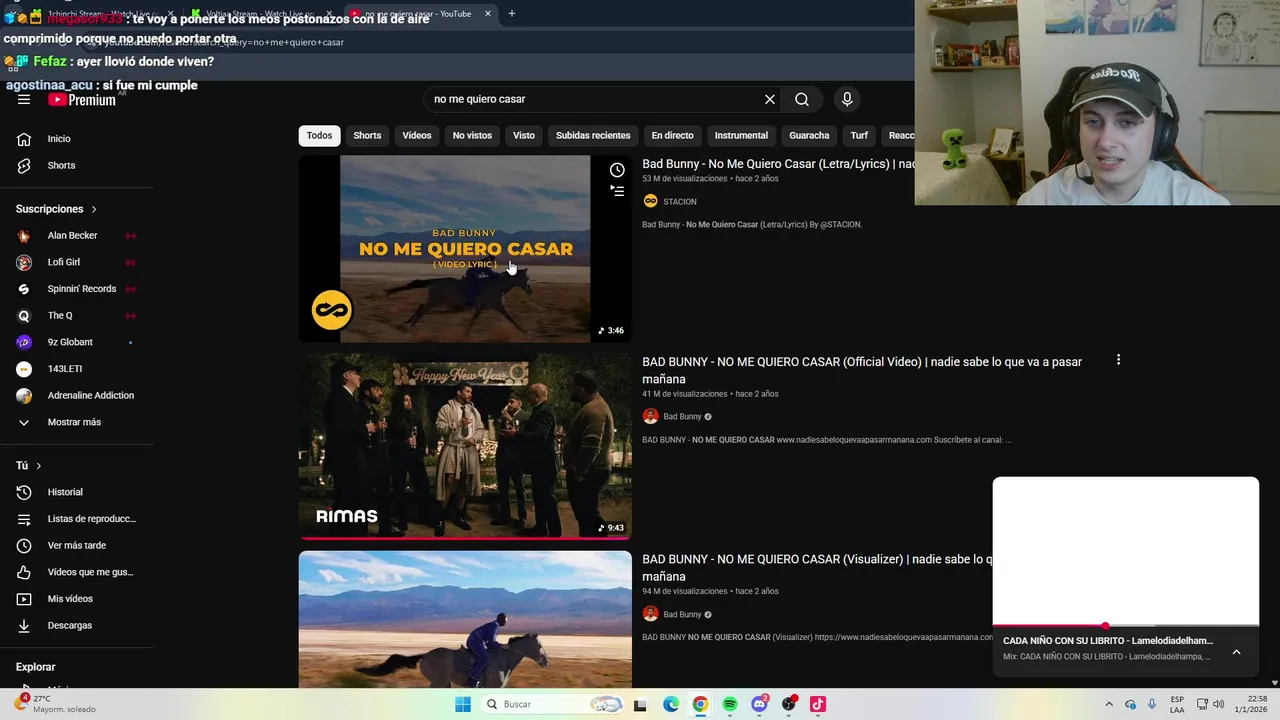
Task: Open the weather widget showing 27°C
Action: coord(55,704)
